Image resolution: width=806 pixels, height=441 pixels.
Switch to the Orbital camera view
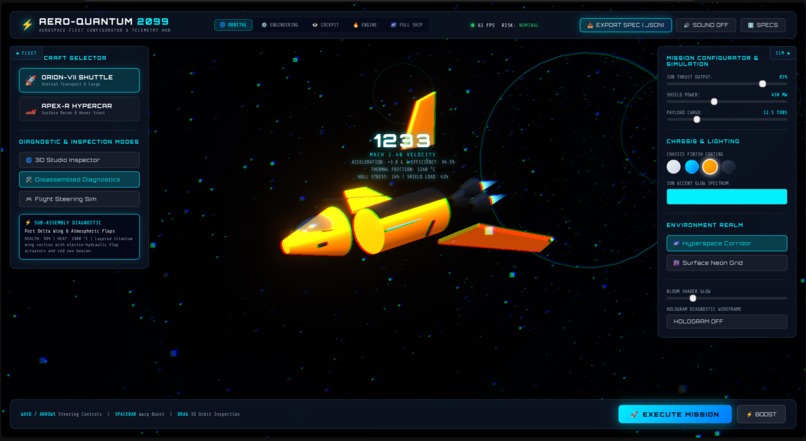[x=233, y=25]
